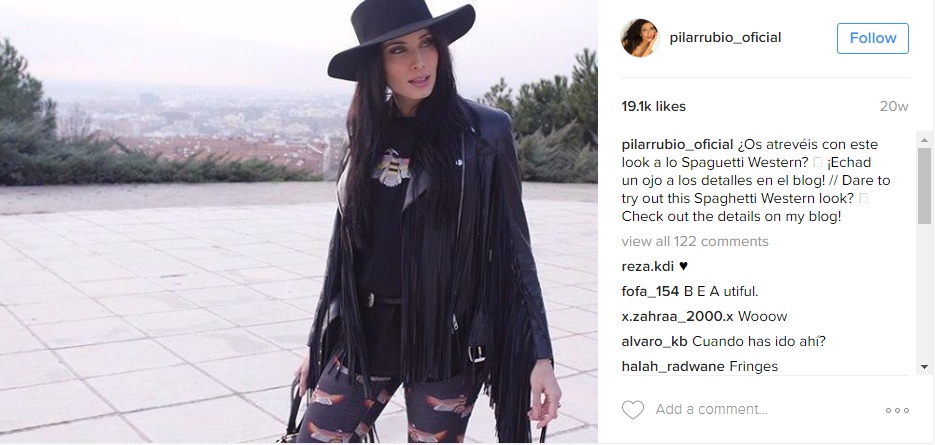View all 122 comments
Viewport: 935px width, 445px height.
pyautogui.click(x=695, y=242)
